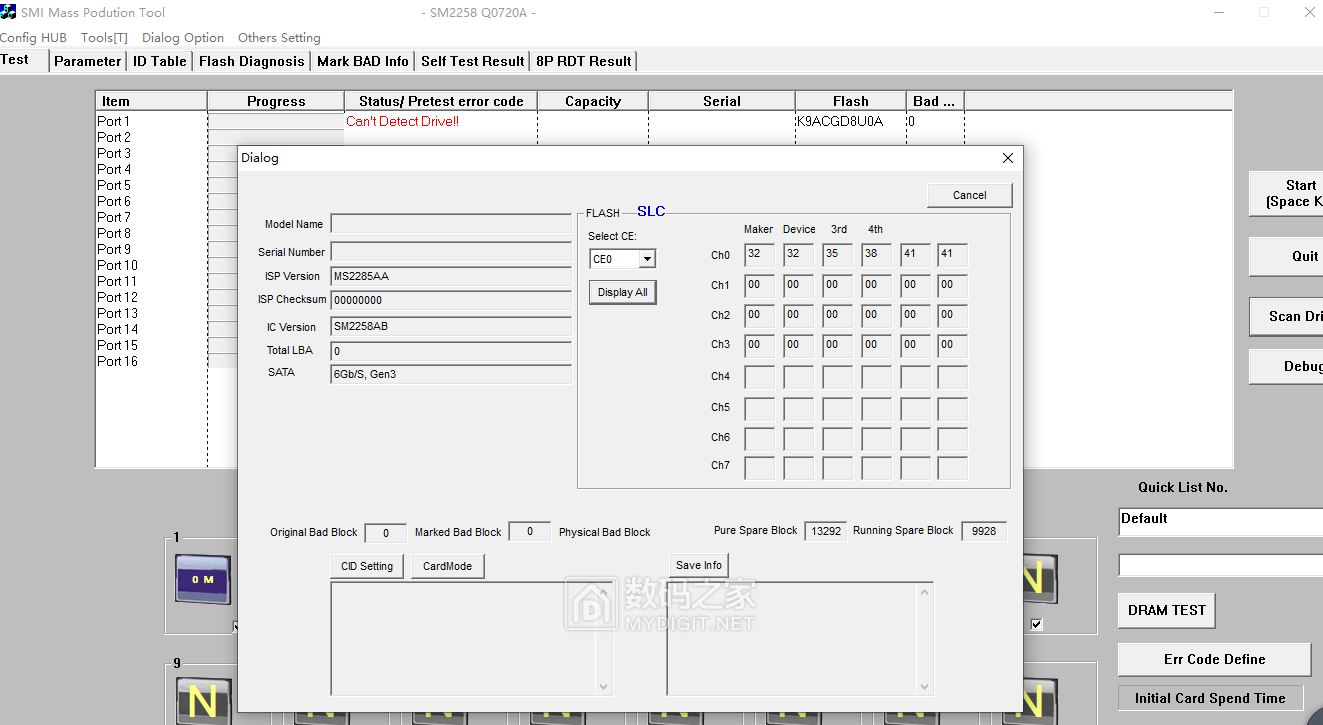Click the Progress column header
The image size is (1323, 725).
(276, 101)
